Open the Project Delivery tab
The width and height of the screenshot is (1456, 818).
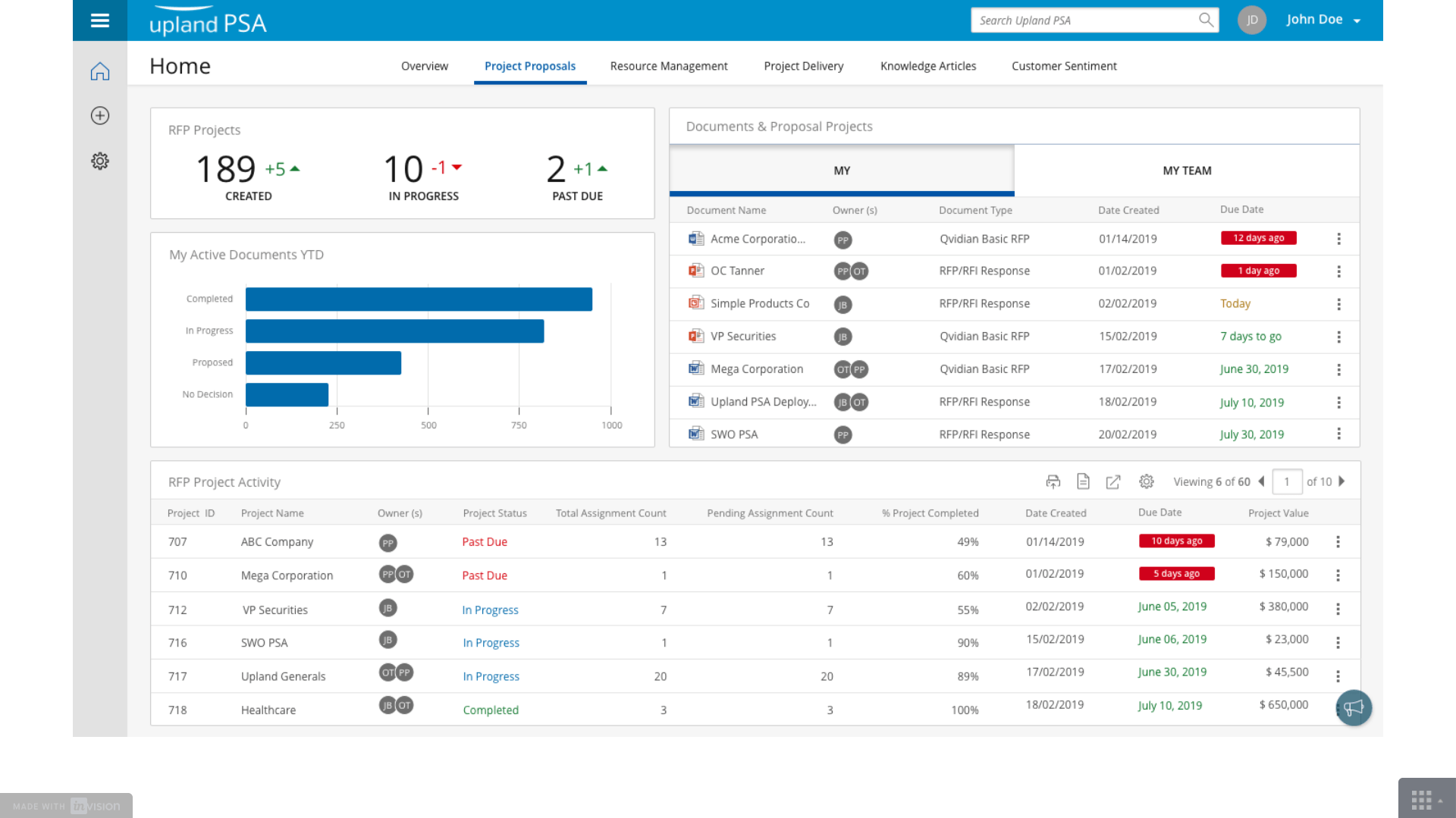pyautogui.click(x=804, y=66)
